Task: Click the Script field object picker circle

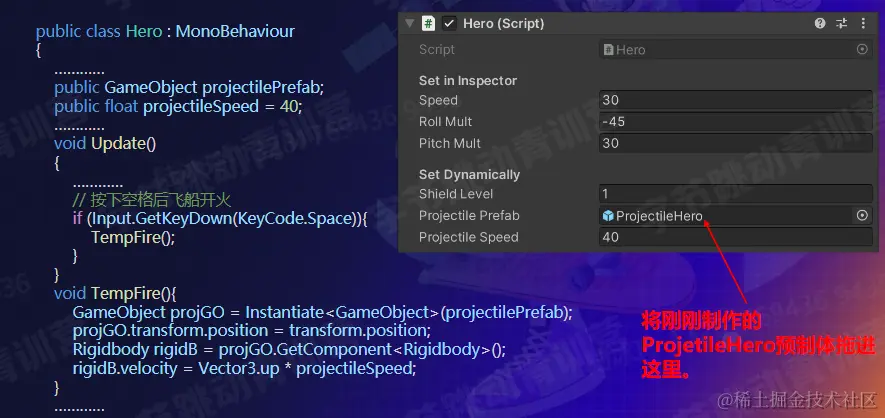Action: (862, 49)
